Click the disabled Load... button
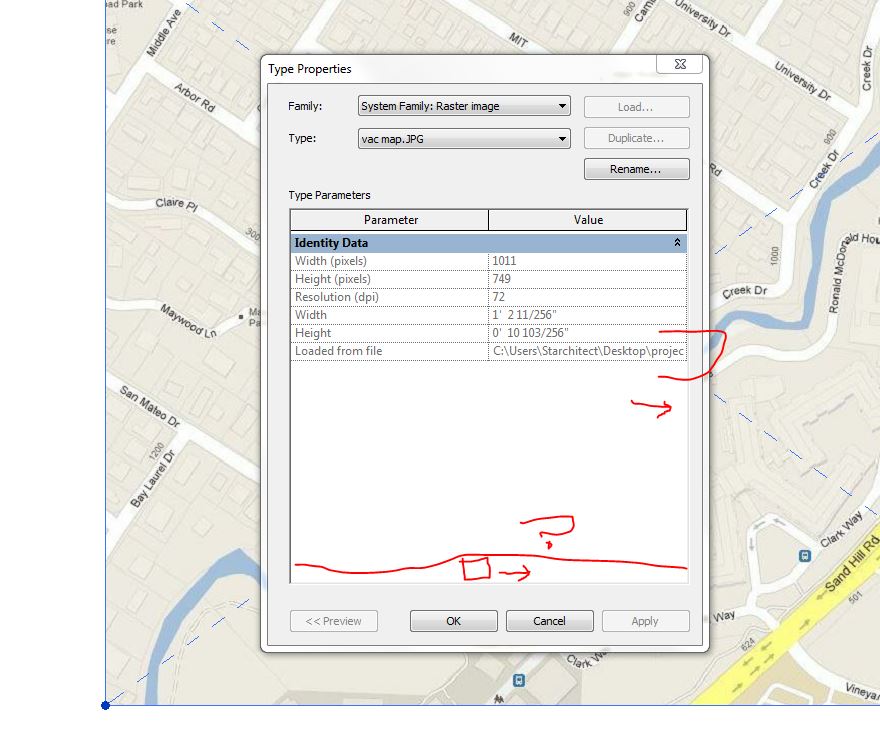The width and height of the screenshot is (880, 737). coord(636,107)
